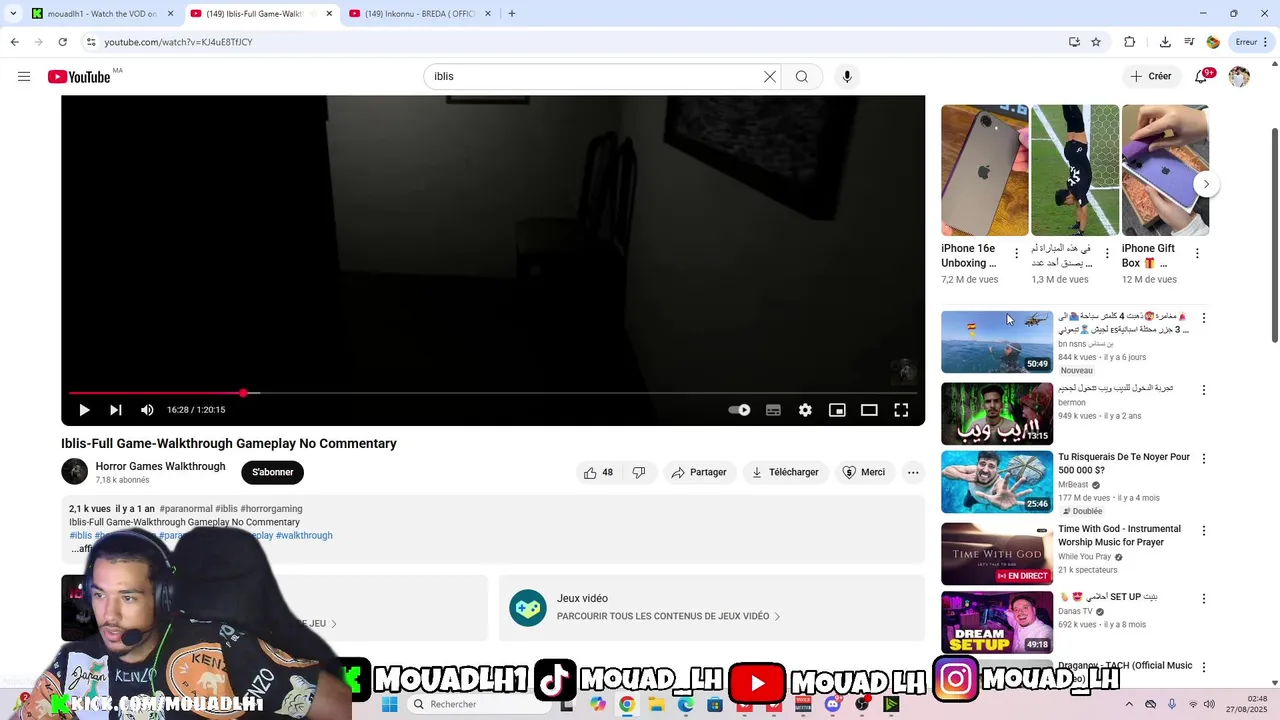Viewport: 1280px width, 720px height.
Task: Open the browser extensions puzzle icon
Action: click(x=1130, y=42)
